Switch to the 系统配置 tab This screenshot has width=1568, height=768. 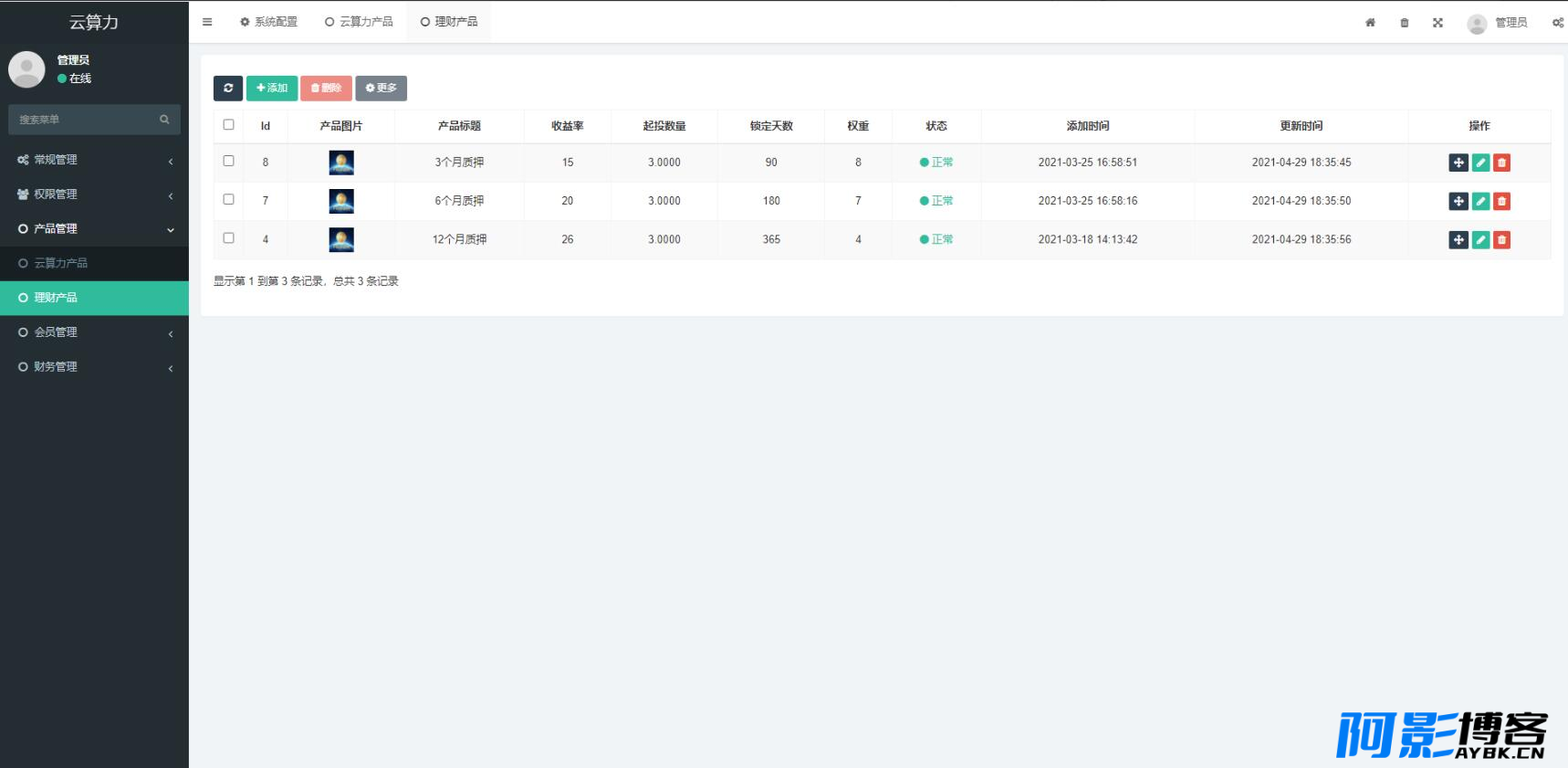[268, 22]
